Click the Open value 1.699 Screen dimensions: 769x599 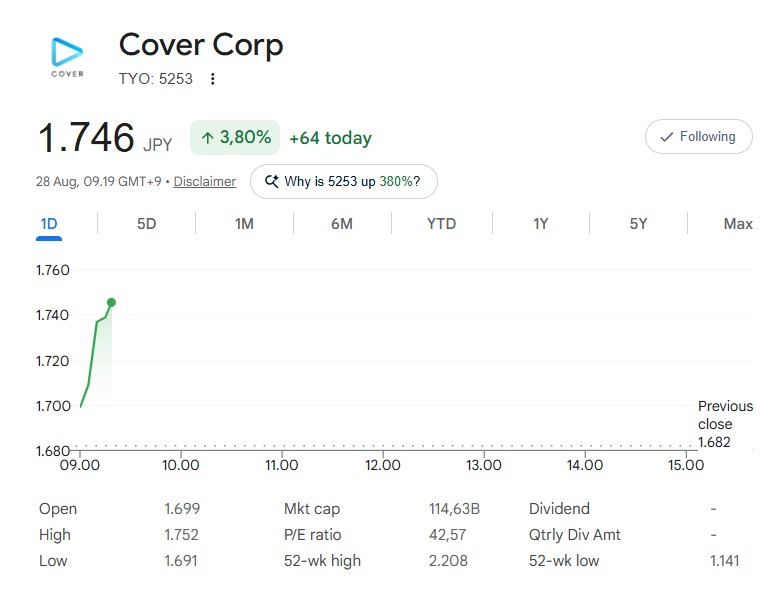point(182,509)
